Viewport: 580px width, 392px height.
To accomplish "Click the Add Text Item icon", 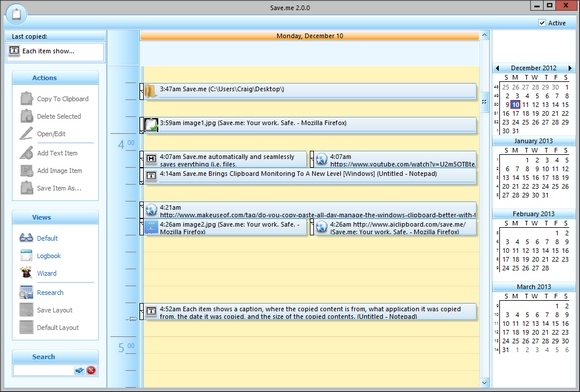I will [26, 153].
